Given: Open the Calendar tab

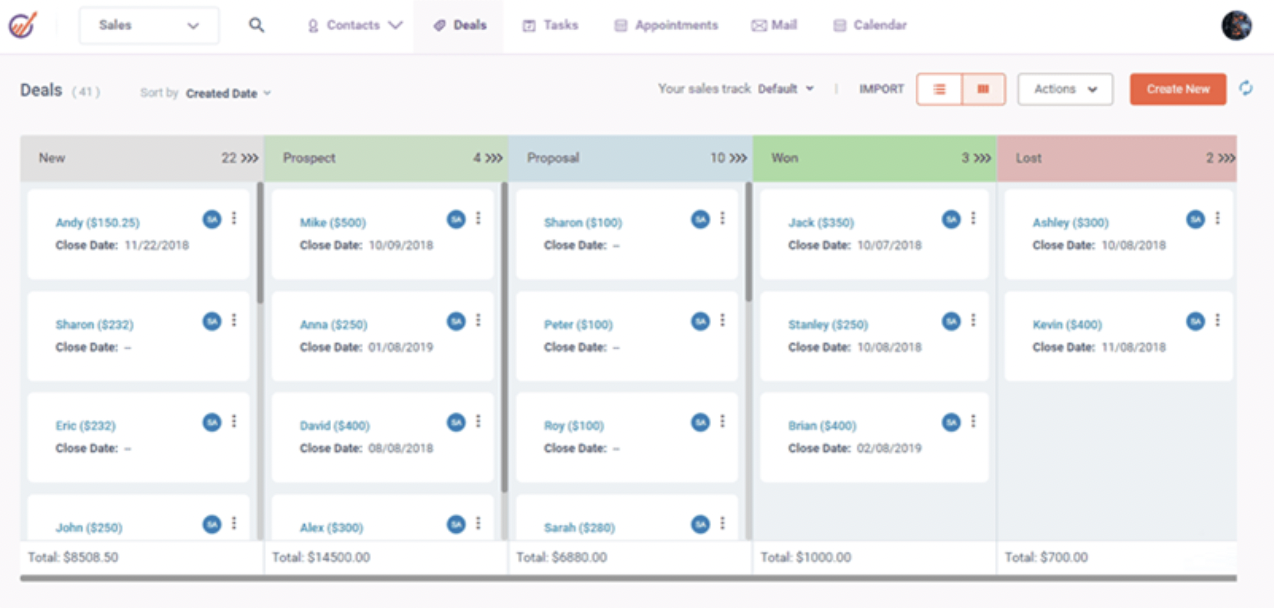Looking at the screenshot, I should (x=870, y=26).
